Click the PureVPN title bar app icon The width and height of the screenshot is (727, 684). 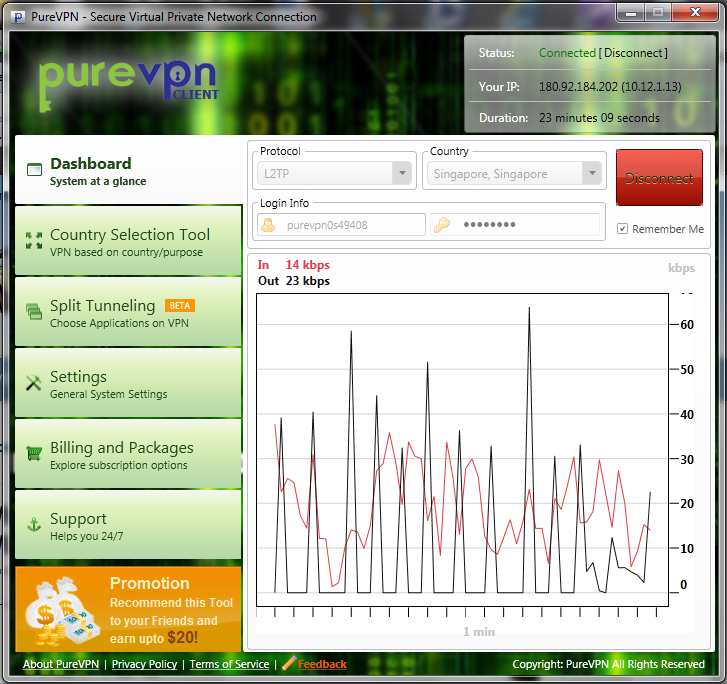click(x=18, y=17)
